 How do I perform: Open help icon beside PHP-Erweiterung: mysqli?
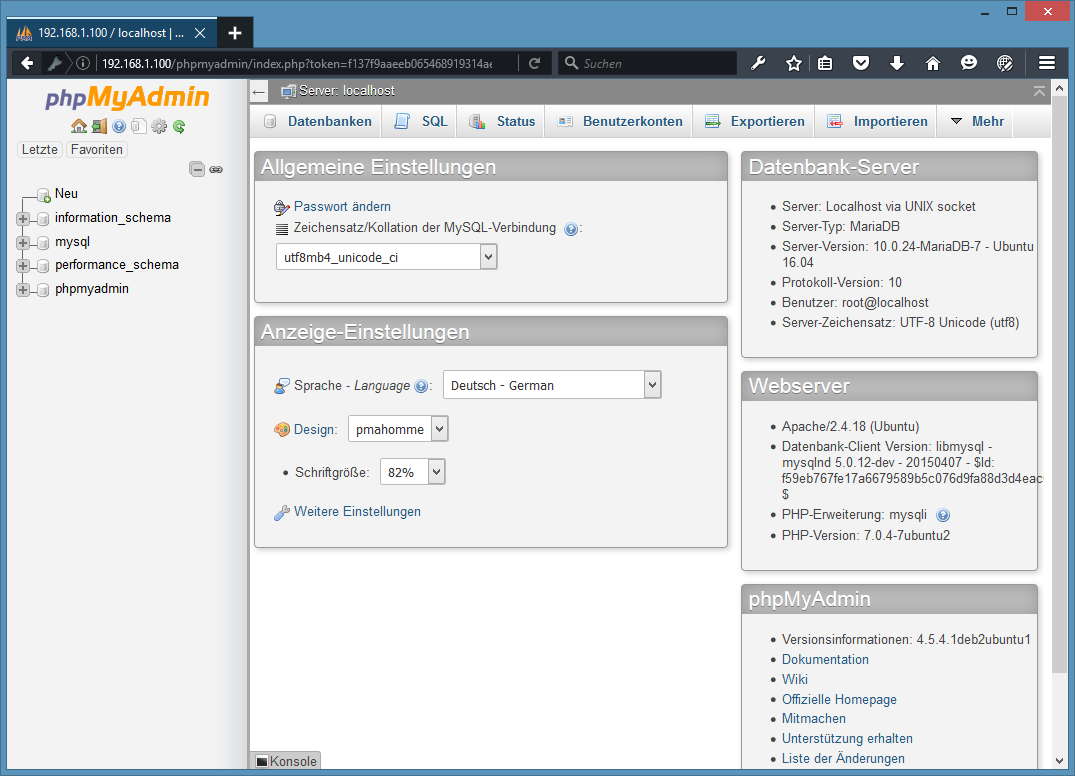[943, 515]
